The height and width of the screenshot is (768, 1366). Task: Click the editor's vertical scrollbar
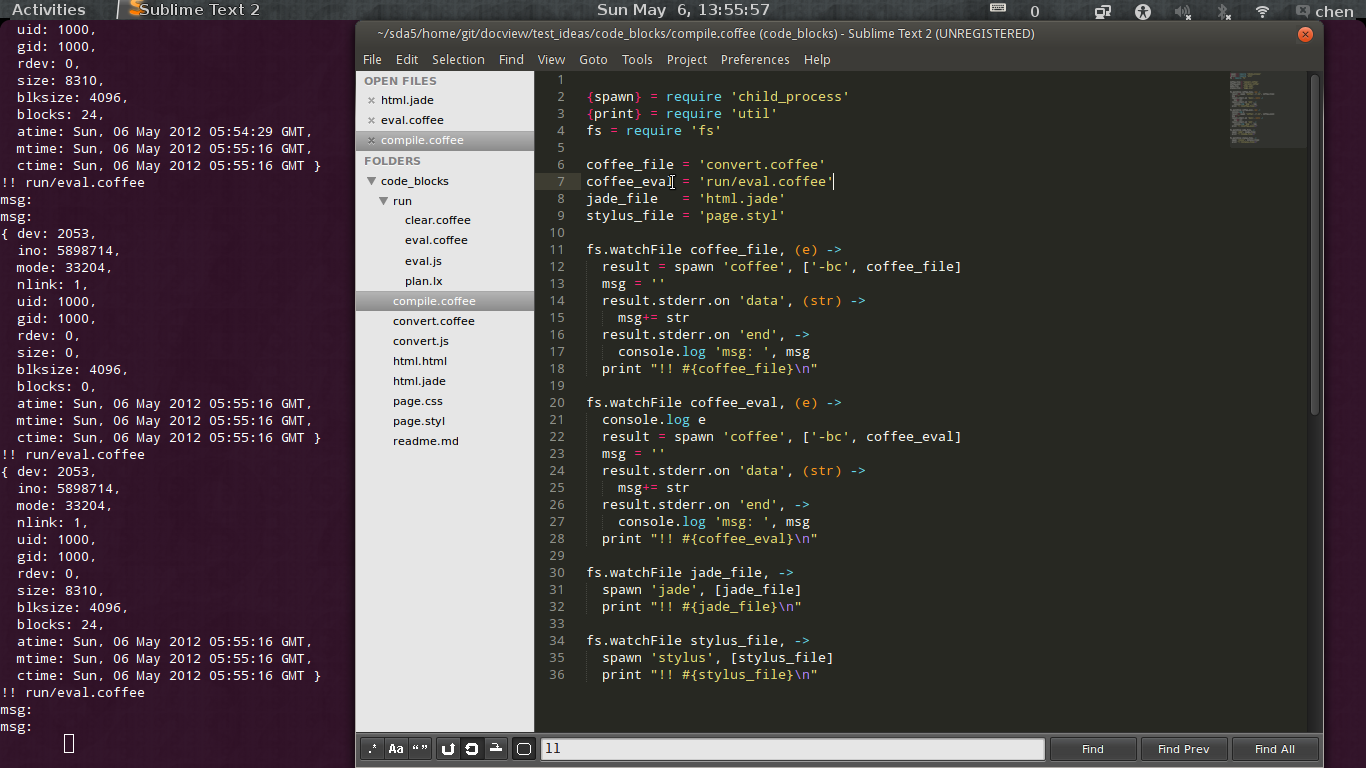[1314, 245]
